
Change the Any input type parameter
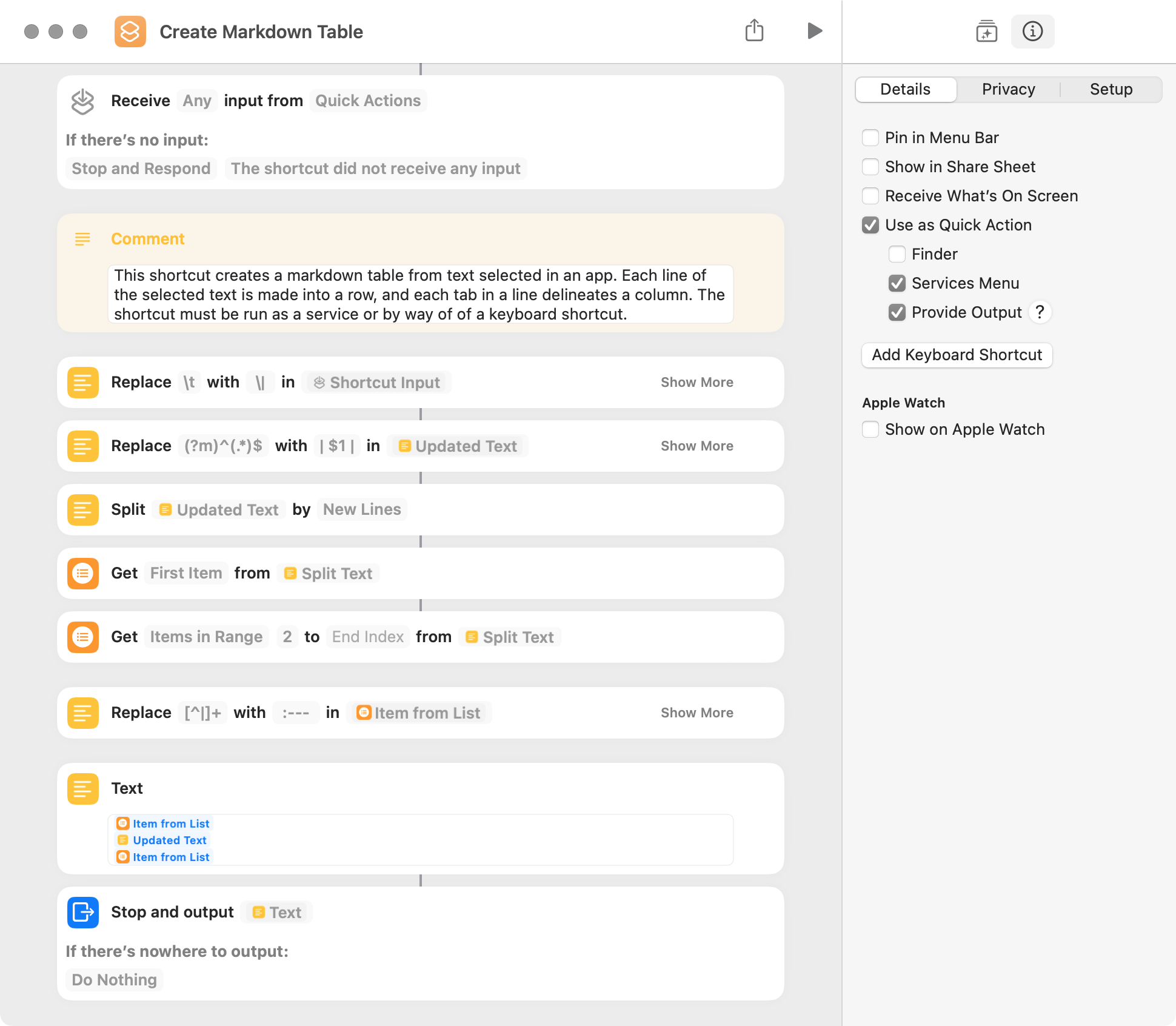(197, 101)
